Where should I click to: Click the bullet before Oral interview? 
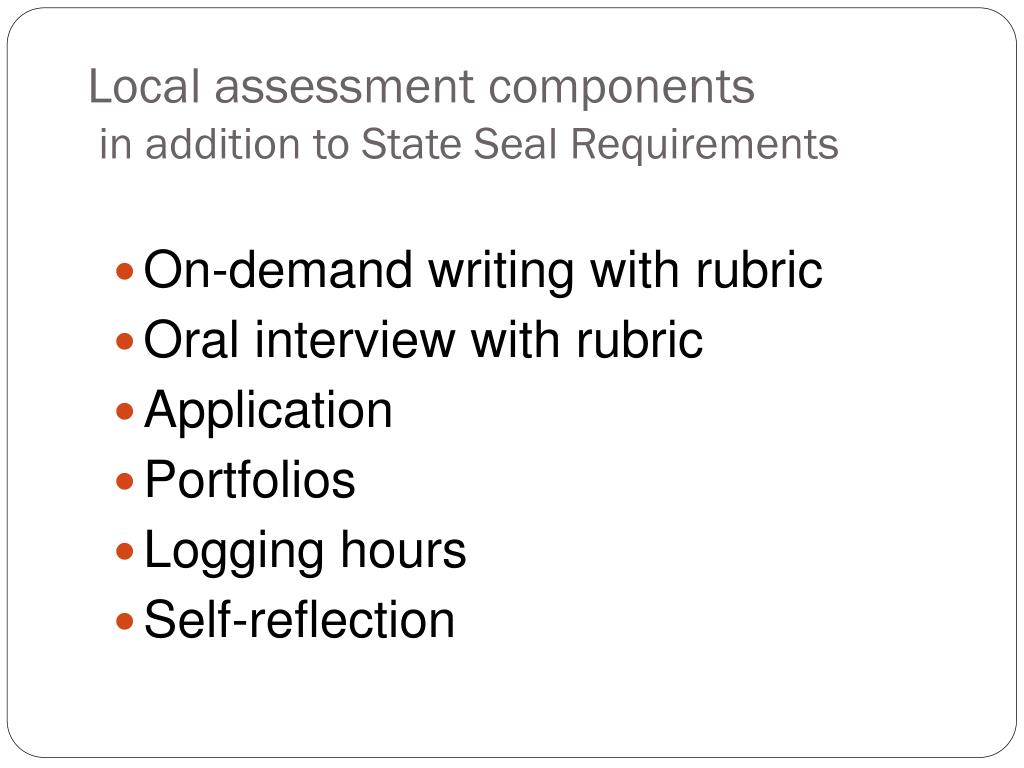pyautogui.click(x=125, y=341)
